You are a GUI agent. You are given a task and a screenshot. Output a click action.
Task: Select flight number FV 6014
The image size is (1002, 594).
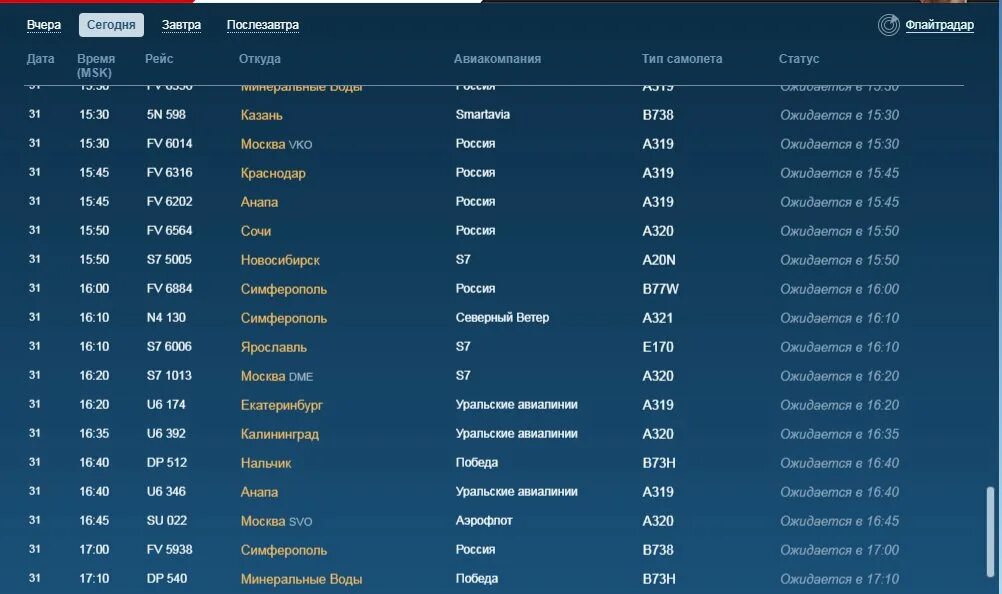[169, 143]
